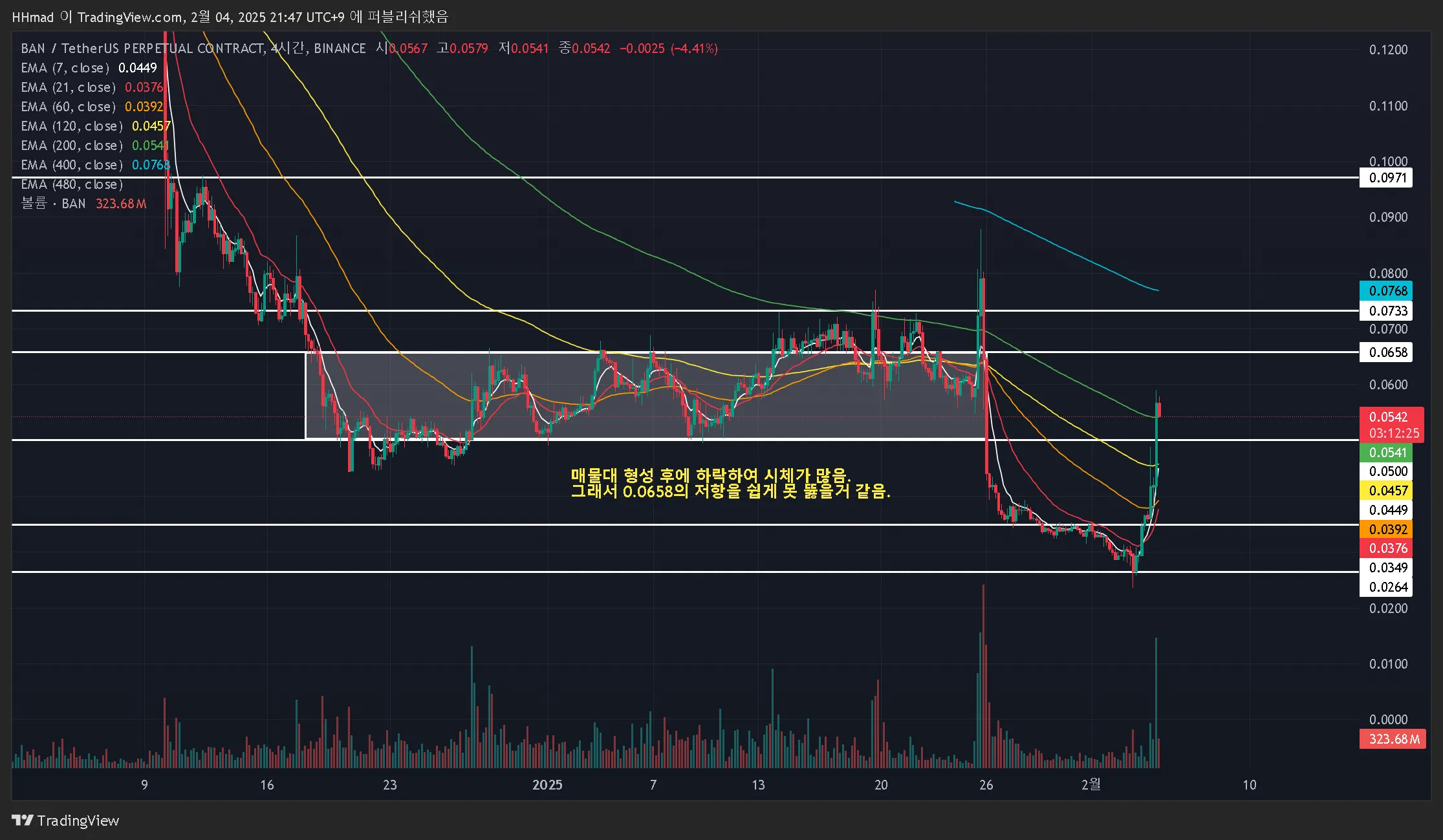Click the yellow annotation line starting 매물대 형성
The height and width of the screenshot is (840, 1443).
711,476
